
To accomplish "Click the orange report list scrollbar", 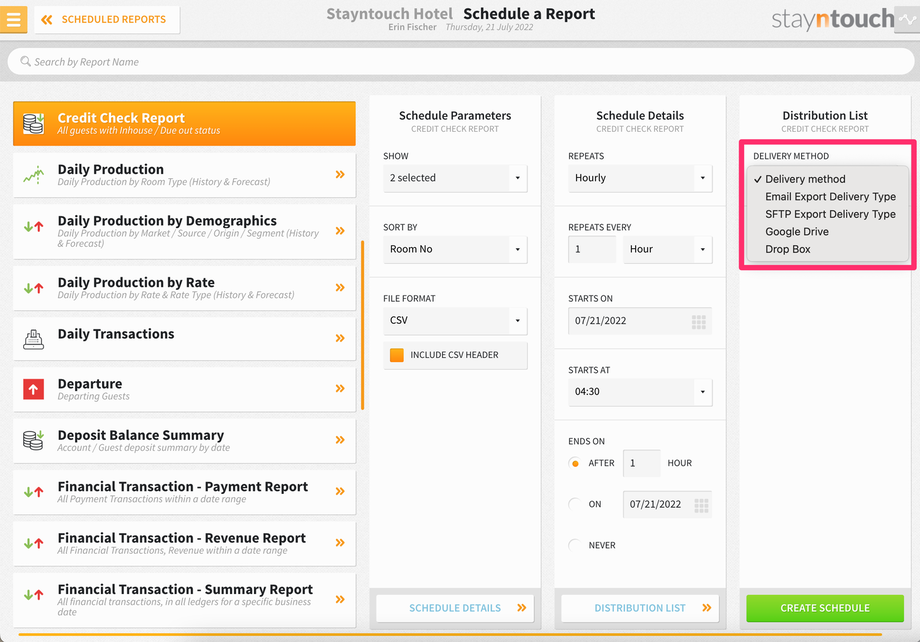I will (363, 325).
